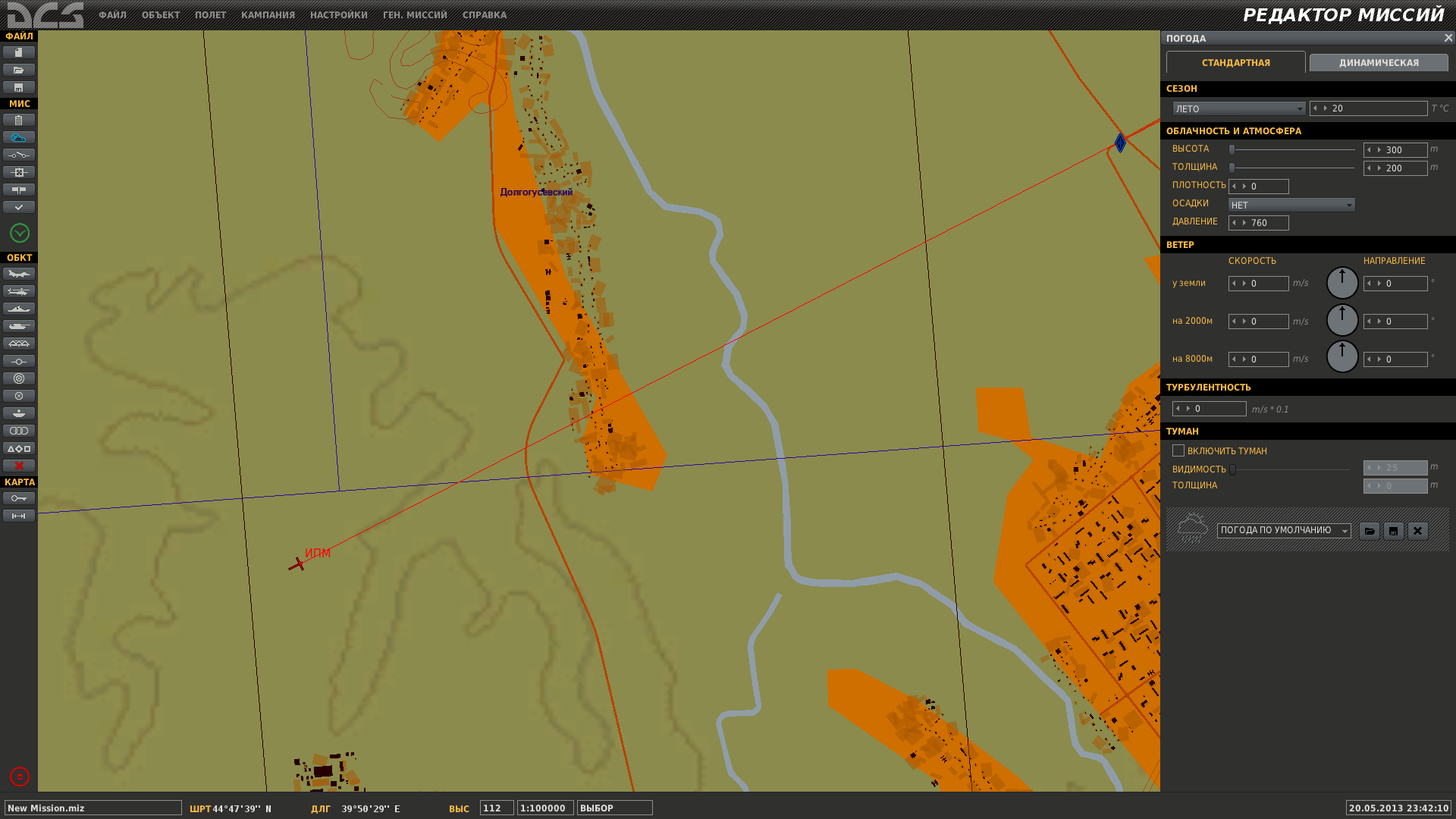
Task: Click the green fly mission button
Action: pyautogui.click(x=20, y=233)
